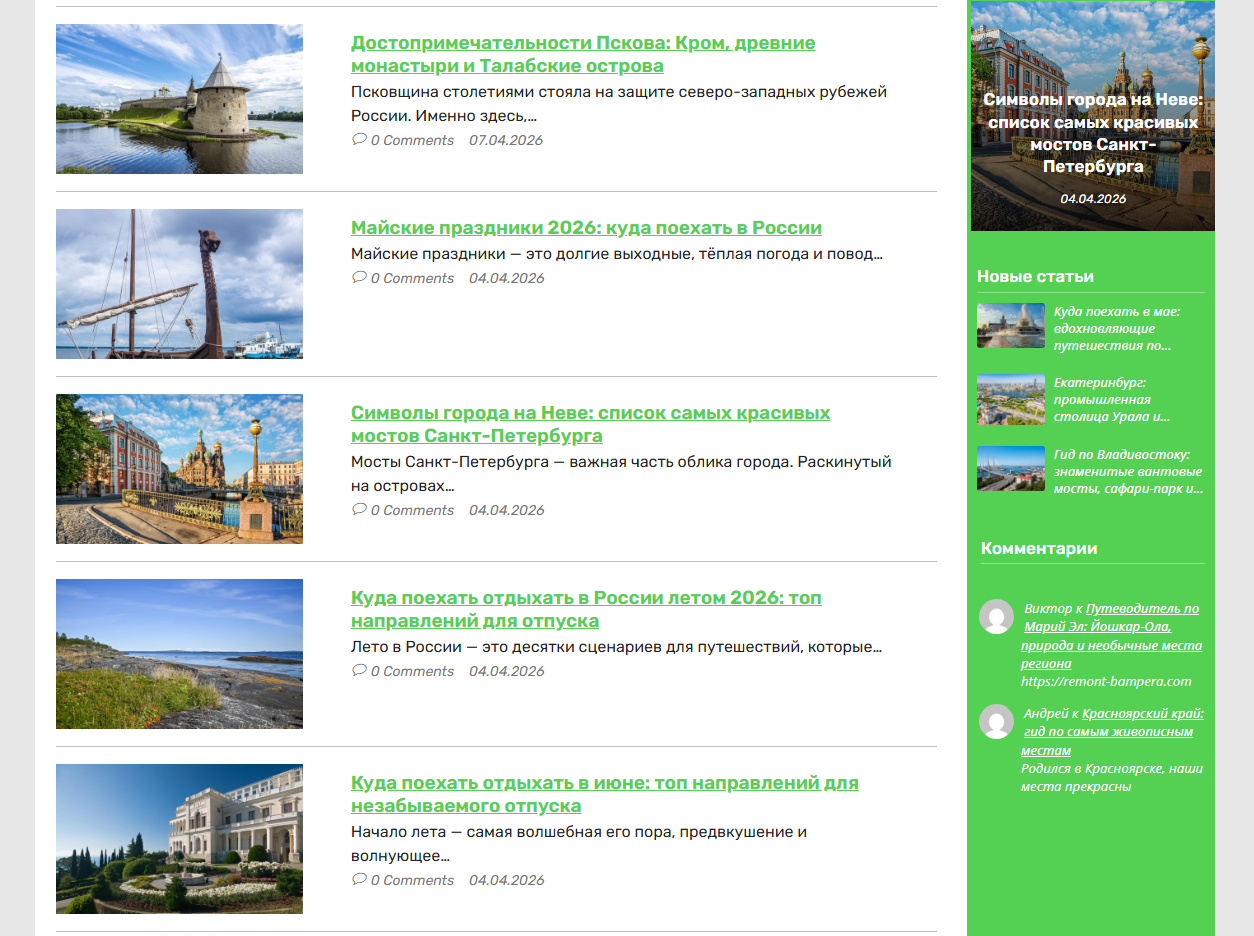Open sidebar article 'Гид по Владивостоку'
This screenshot has height=936, width=1254.
(x=1128, y=471)
